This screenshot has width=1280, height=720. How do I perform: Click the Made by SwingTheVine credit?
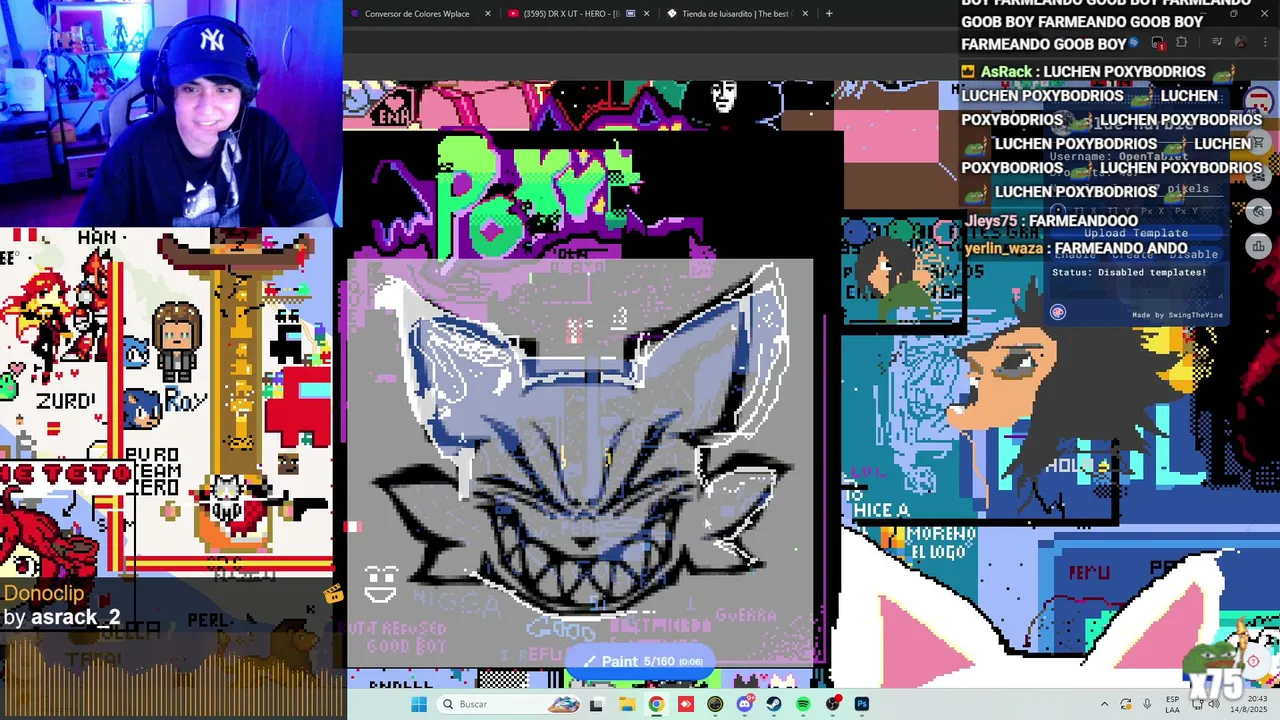point(1177,315)
